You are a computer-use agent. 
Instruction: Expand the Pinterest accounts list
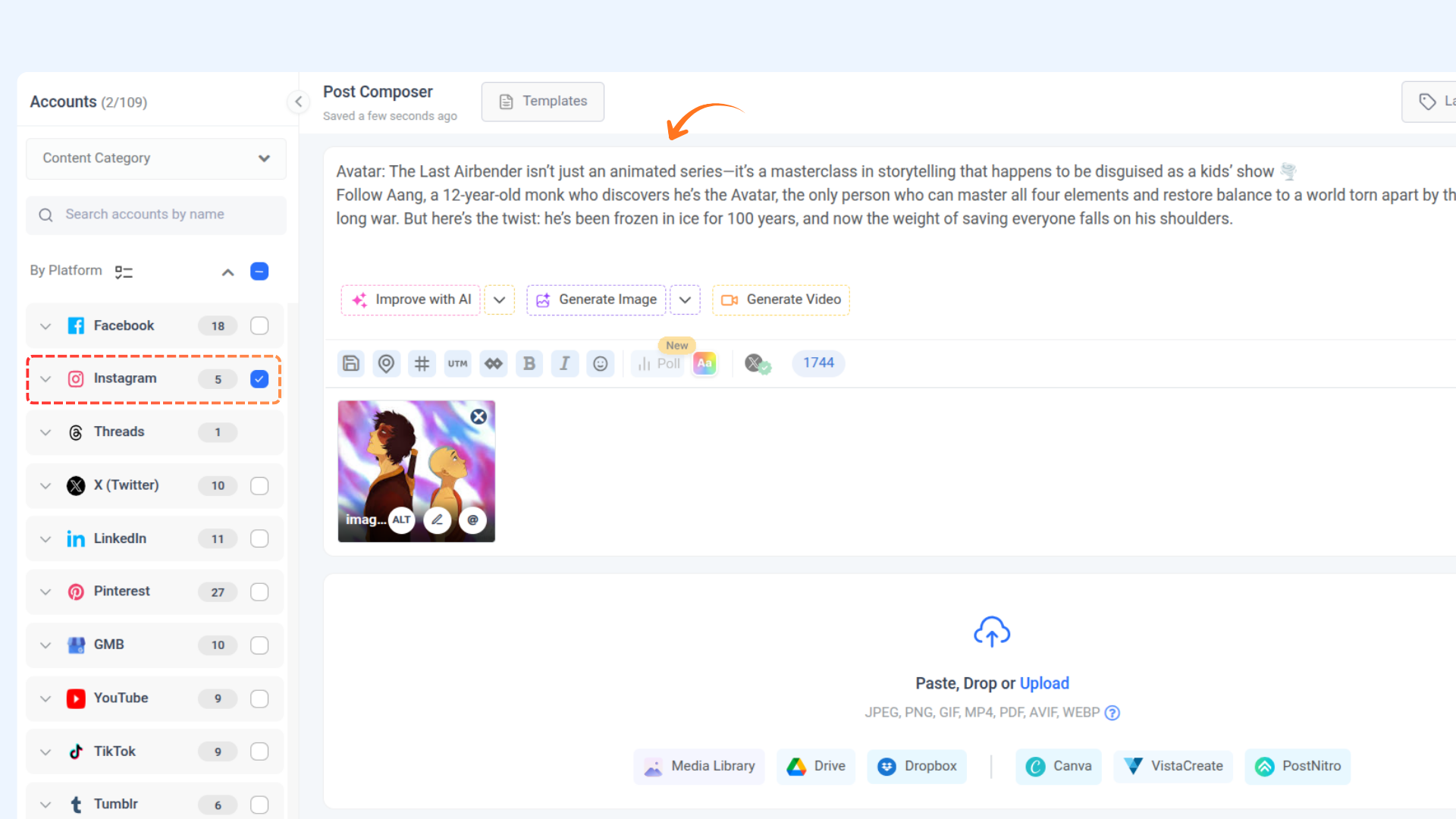pos(45,591)
